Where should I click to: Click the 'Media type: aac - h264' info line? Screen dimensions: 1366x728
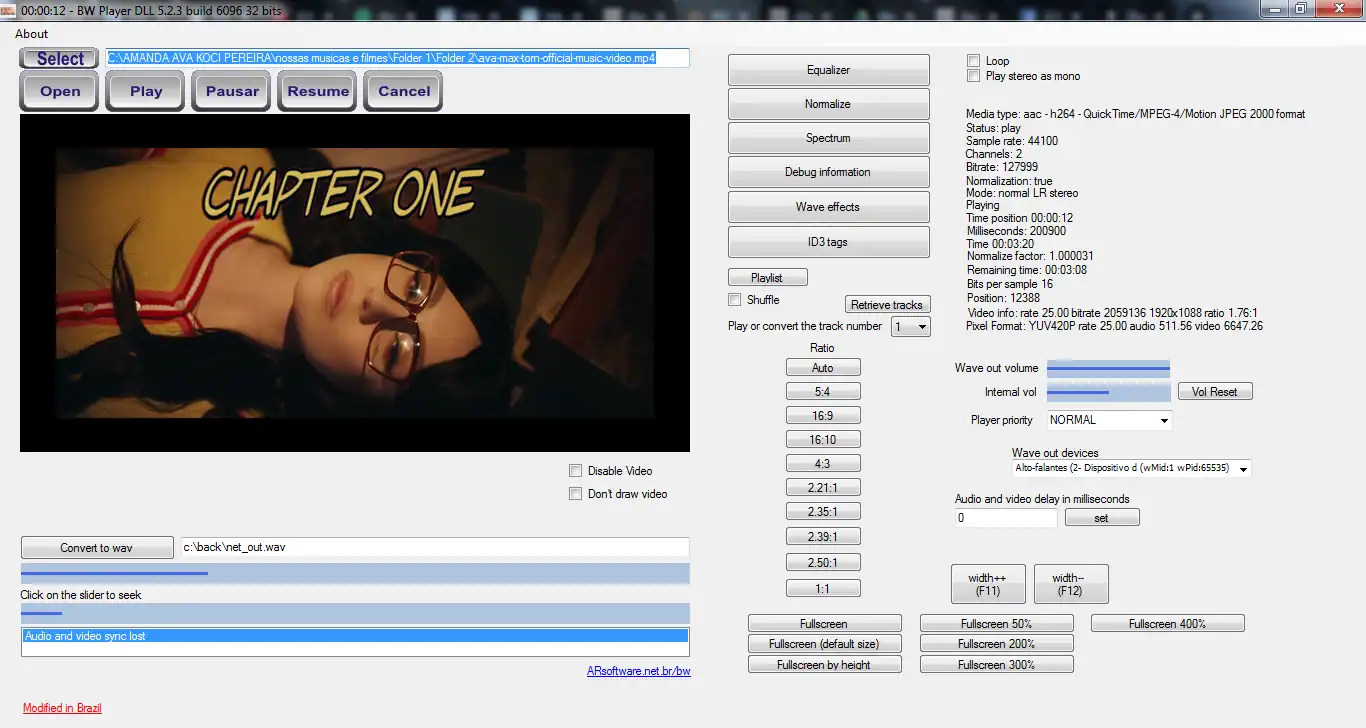tap(1136, 114)
